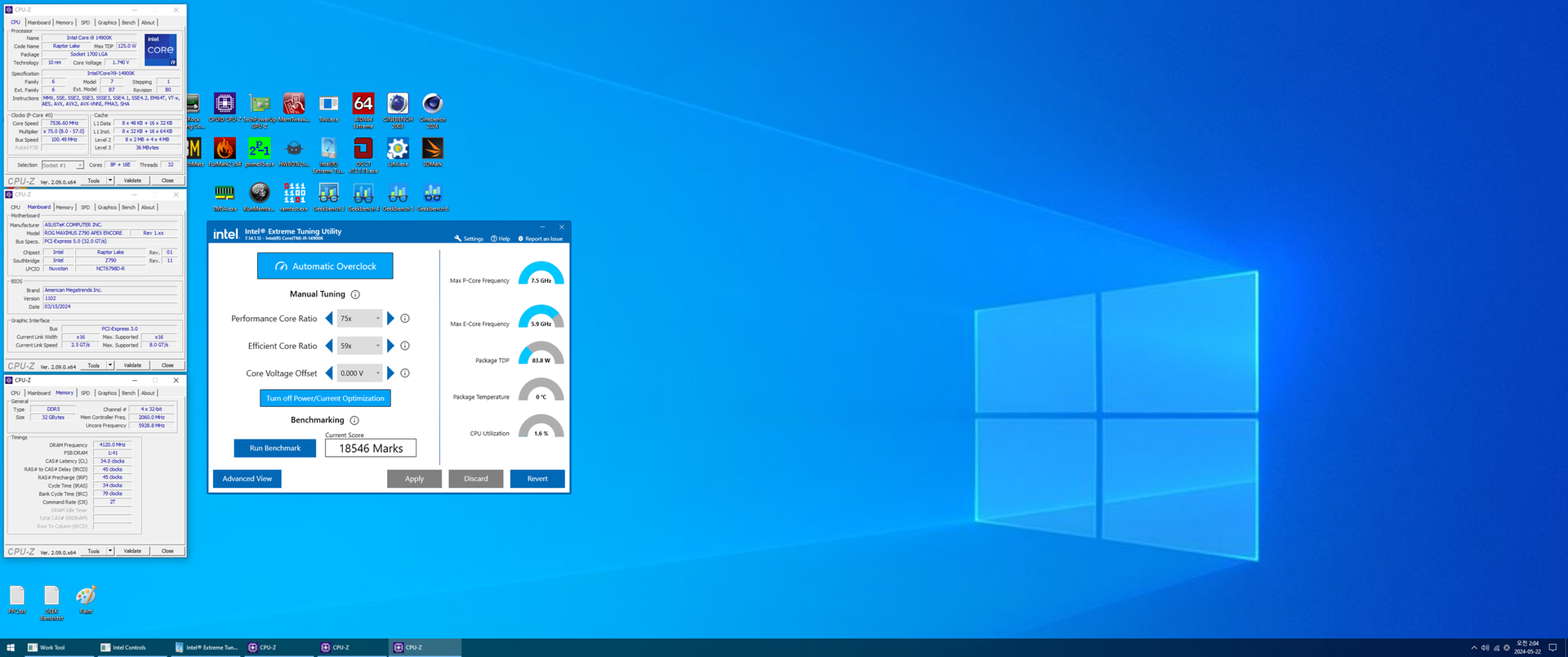Show info for Efficient Core Ratio

pos(405,346)
